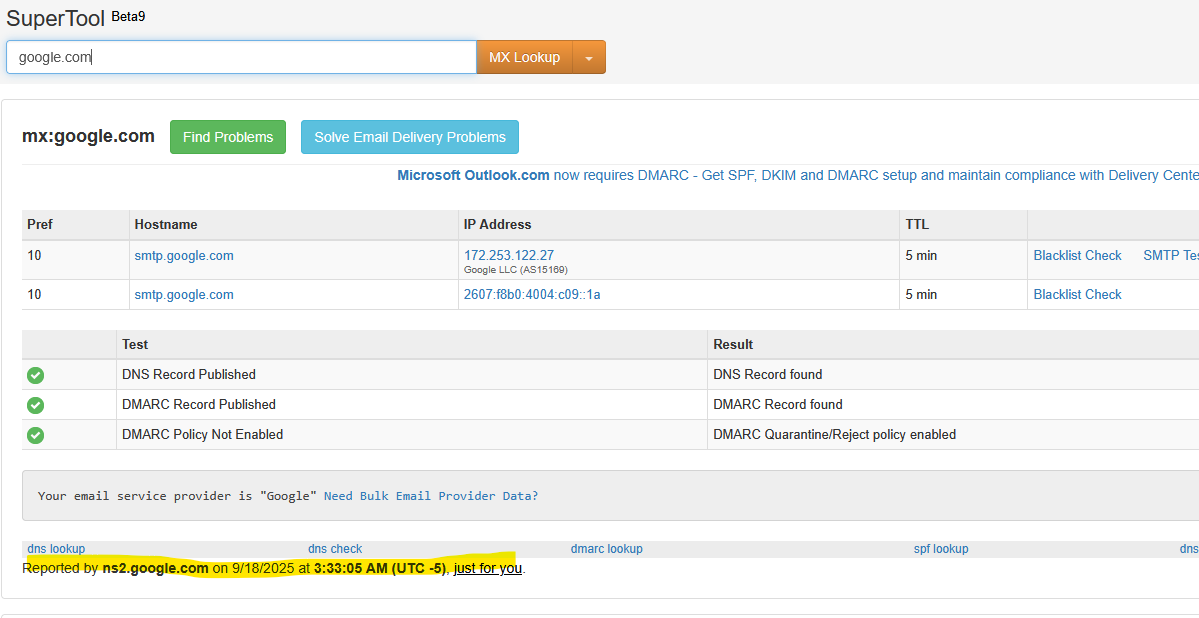This screenshot has height=618, width=1199.
Task: Click green check icon for DMARC Record Published
Action: [x=35, y=405]
